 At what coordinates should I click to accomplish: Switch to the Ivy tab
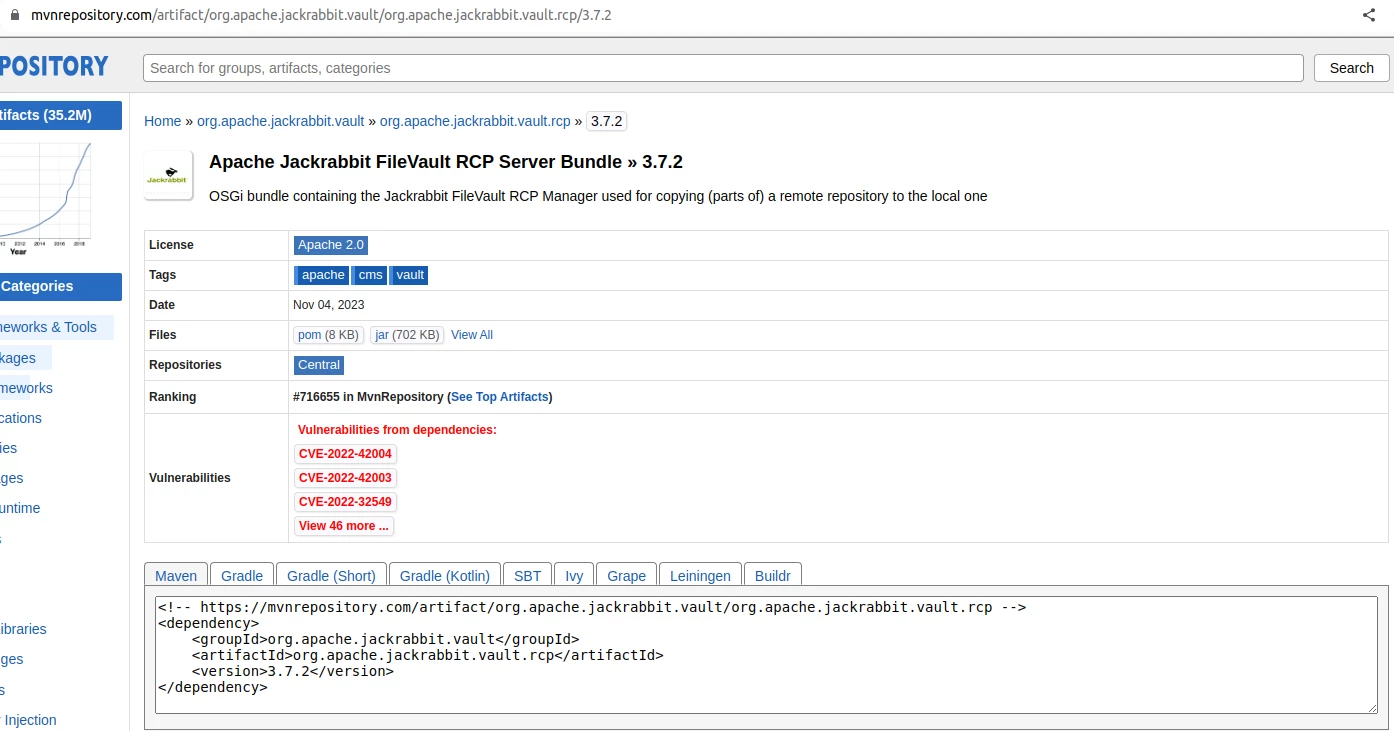point(574,575)
